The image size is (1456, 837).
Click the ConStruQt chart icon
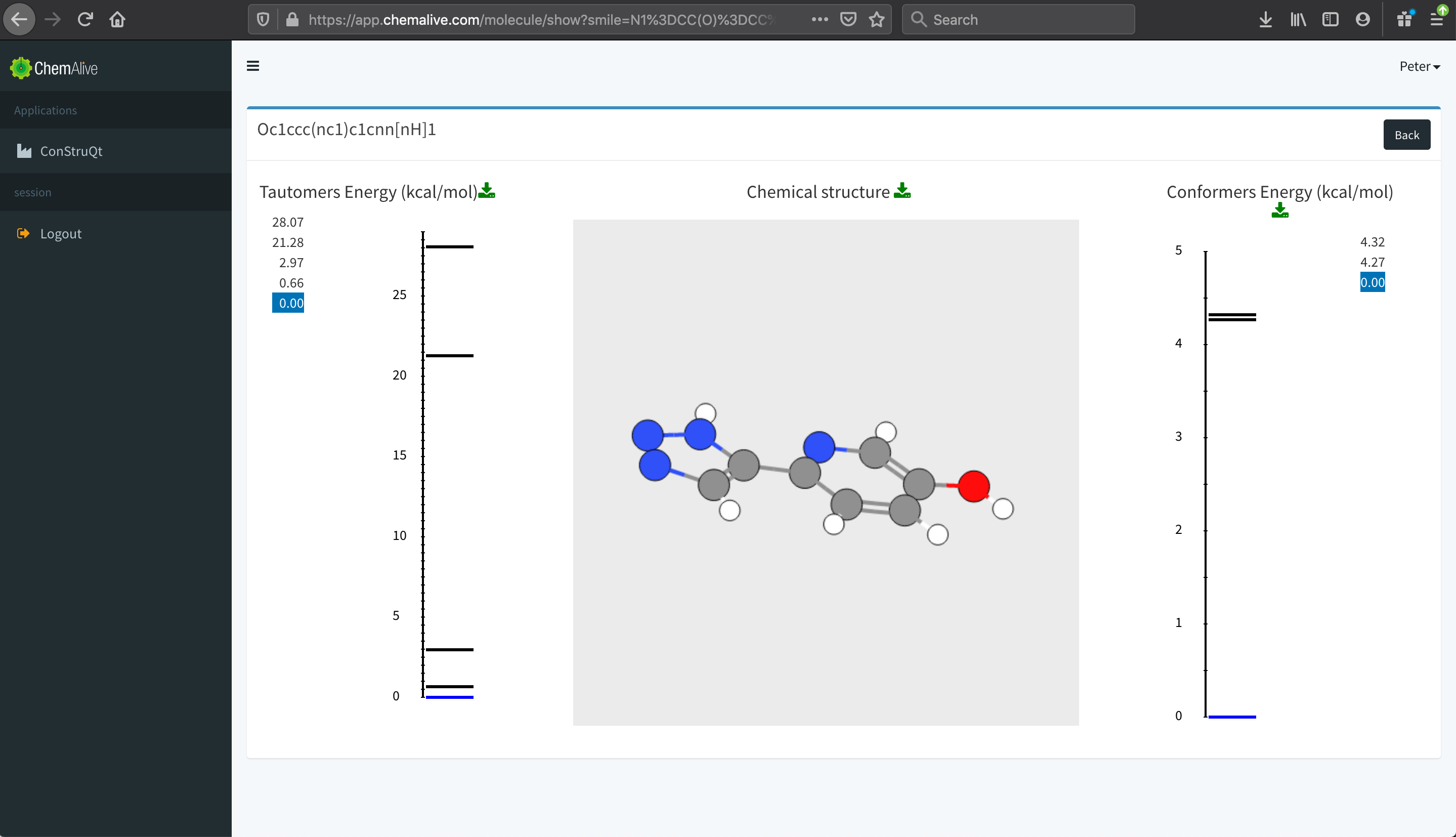[x=24, y=151]
